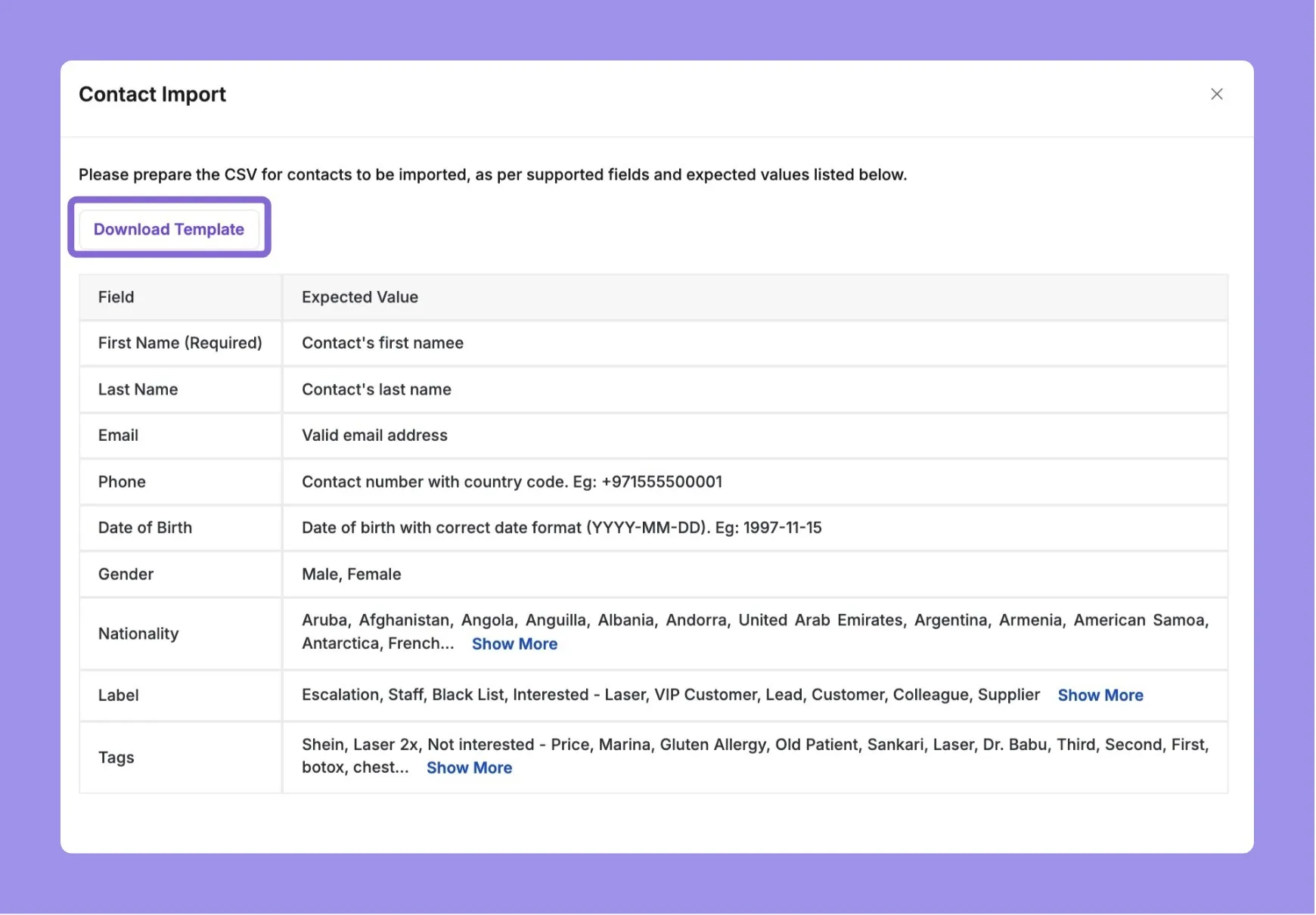1316x915 pixels.
Task: Select the 'Date of Birth' field cell
Action: click(181, 528)
